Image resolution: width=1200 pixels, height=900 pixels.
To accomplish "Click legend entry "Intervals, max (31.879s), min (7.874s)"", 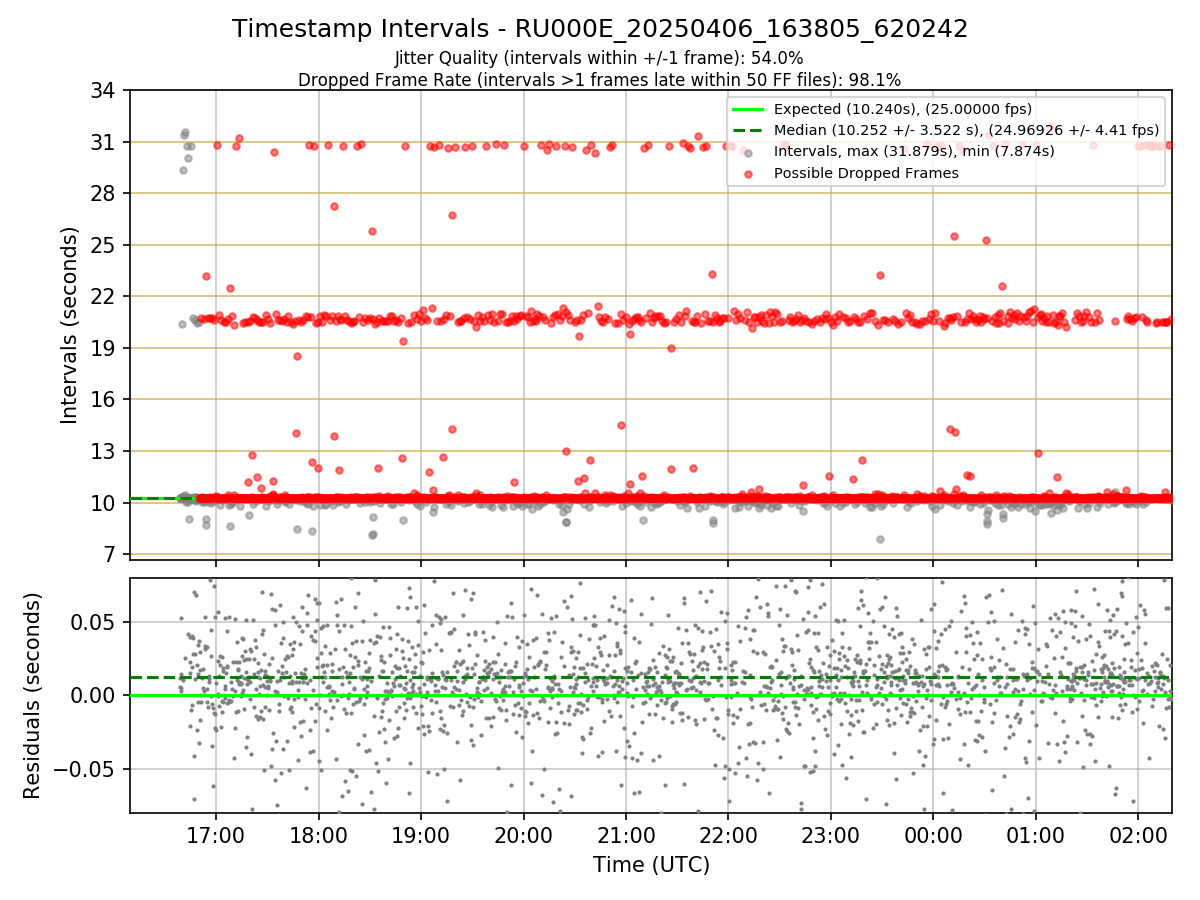I will point(914,151).
